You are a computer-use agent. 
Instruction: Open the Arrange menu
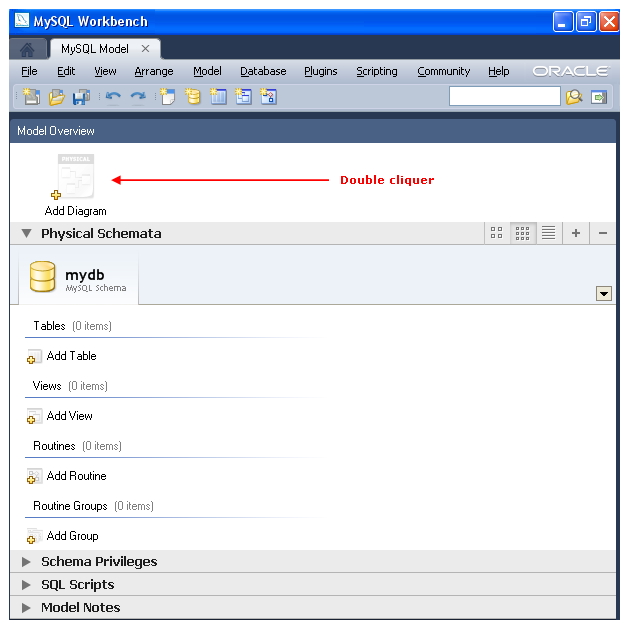[x=154, y=71]
